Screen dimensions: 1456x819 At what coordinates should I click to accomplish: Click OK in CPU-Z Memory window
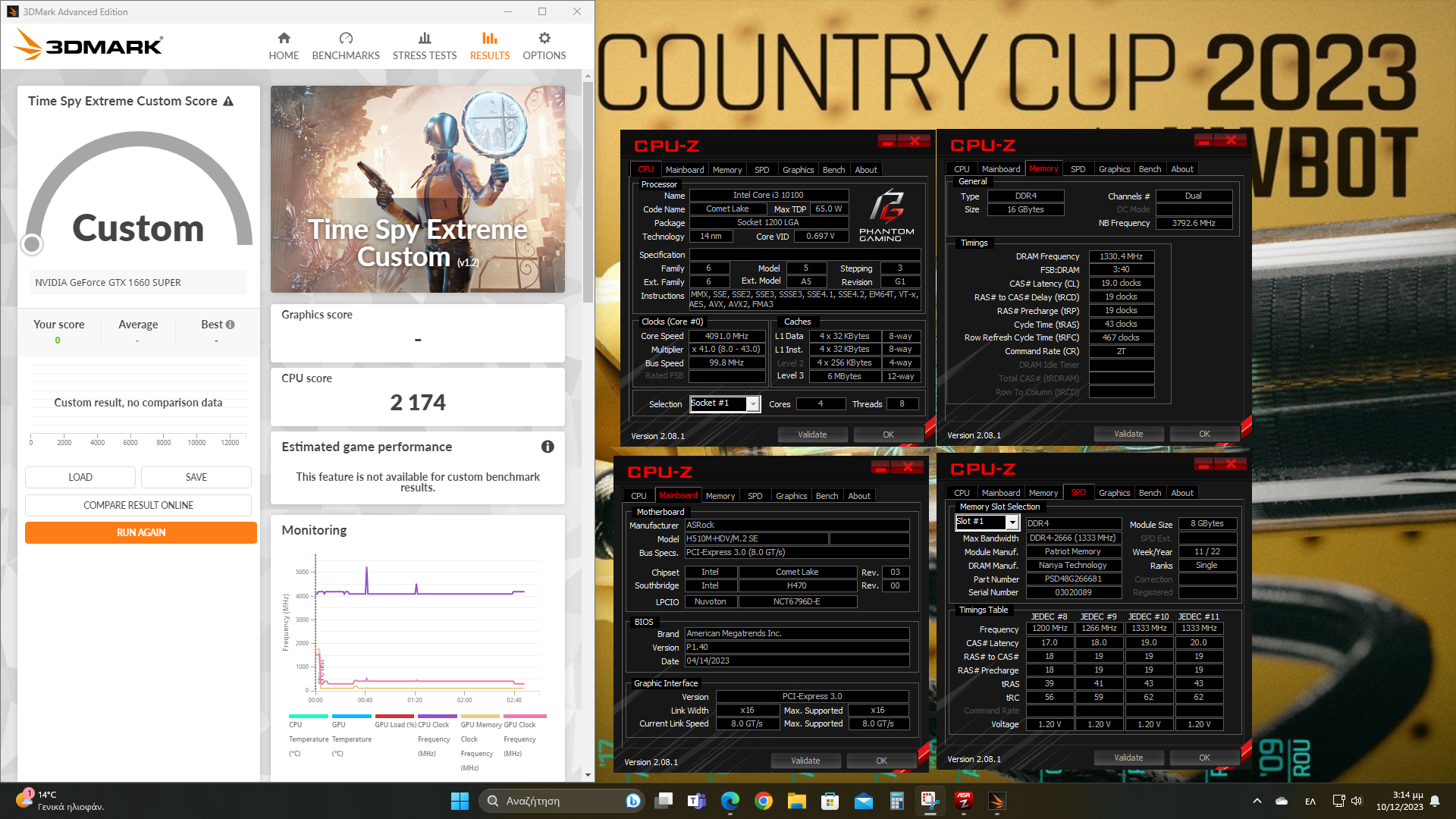point(1204,434)
